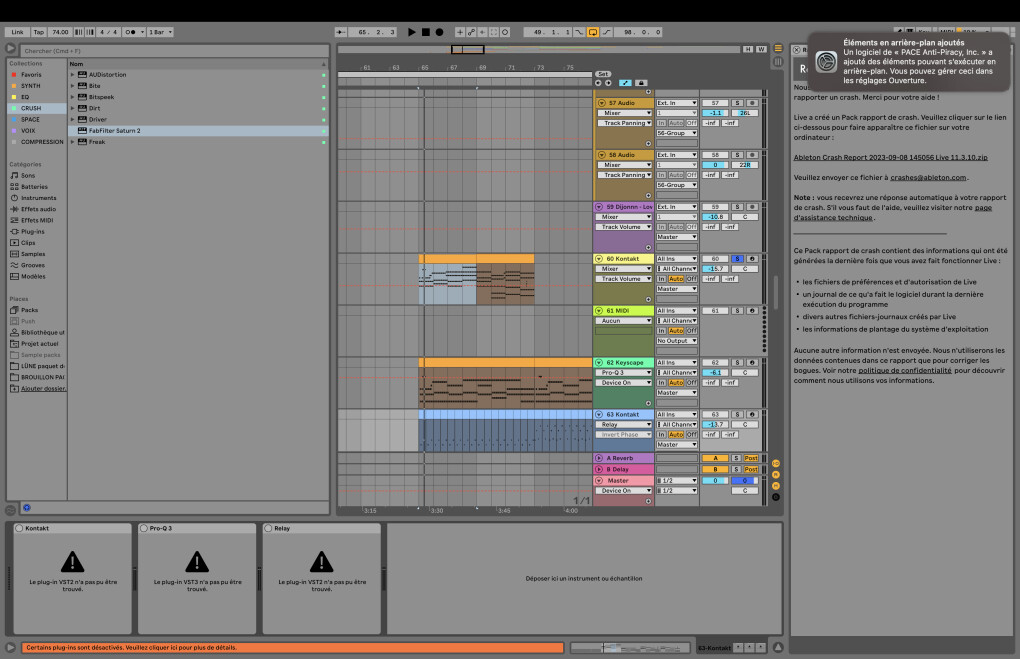Unsolo the 60 Kontakt track
Viewport: 1020px width, 659px height.
coord(737,259)
